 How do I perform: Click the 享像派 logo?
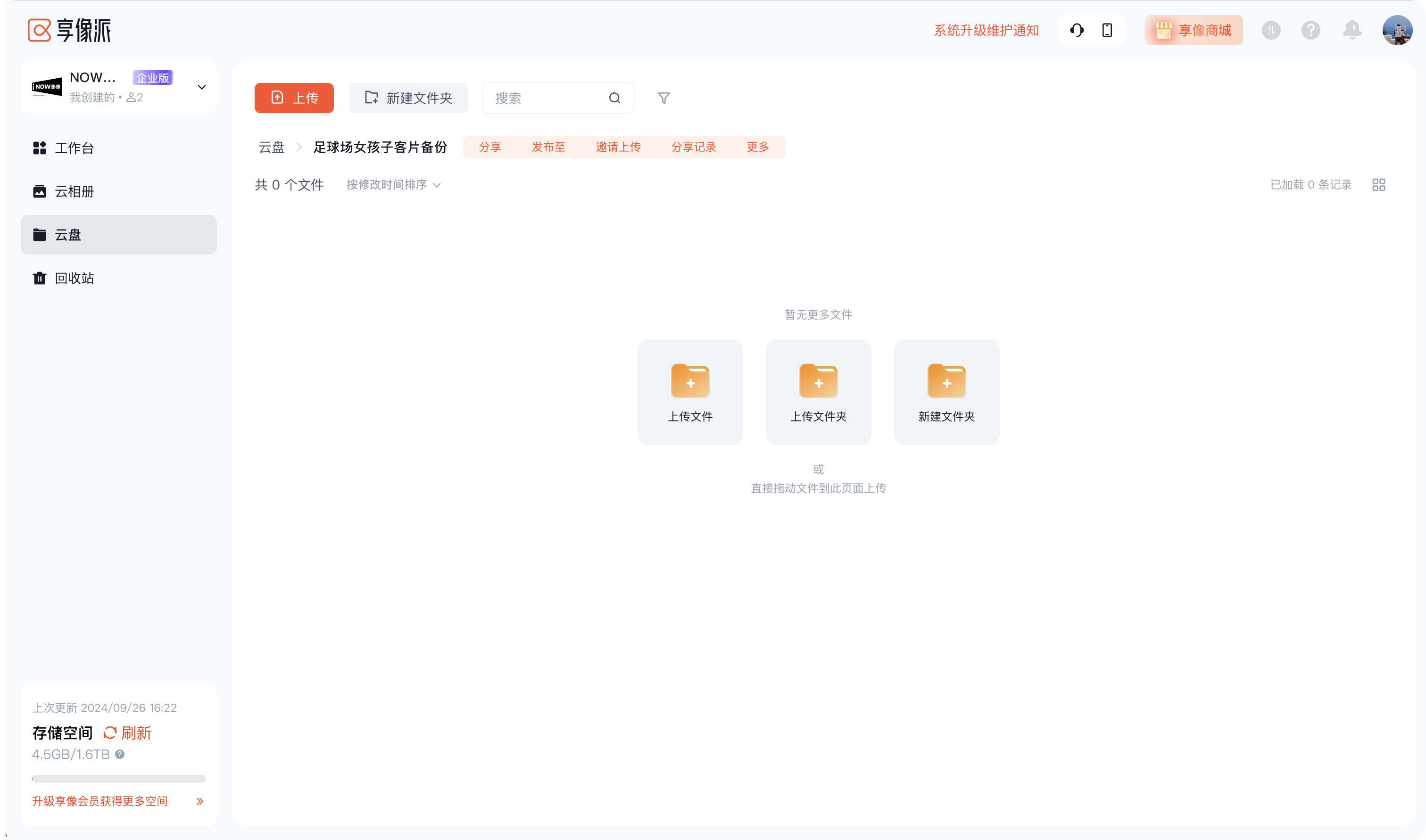(69, 30)
